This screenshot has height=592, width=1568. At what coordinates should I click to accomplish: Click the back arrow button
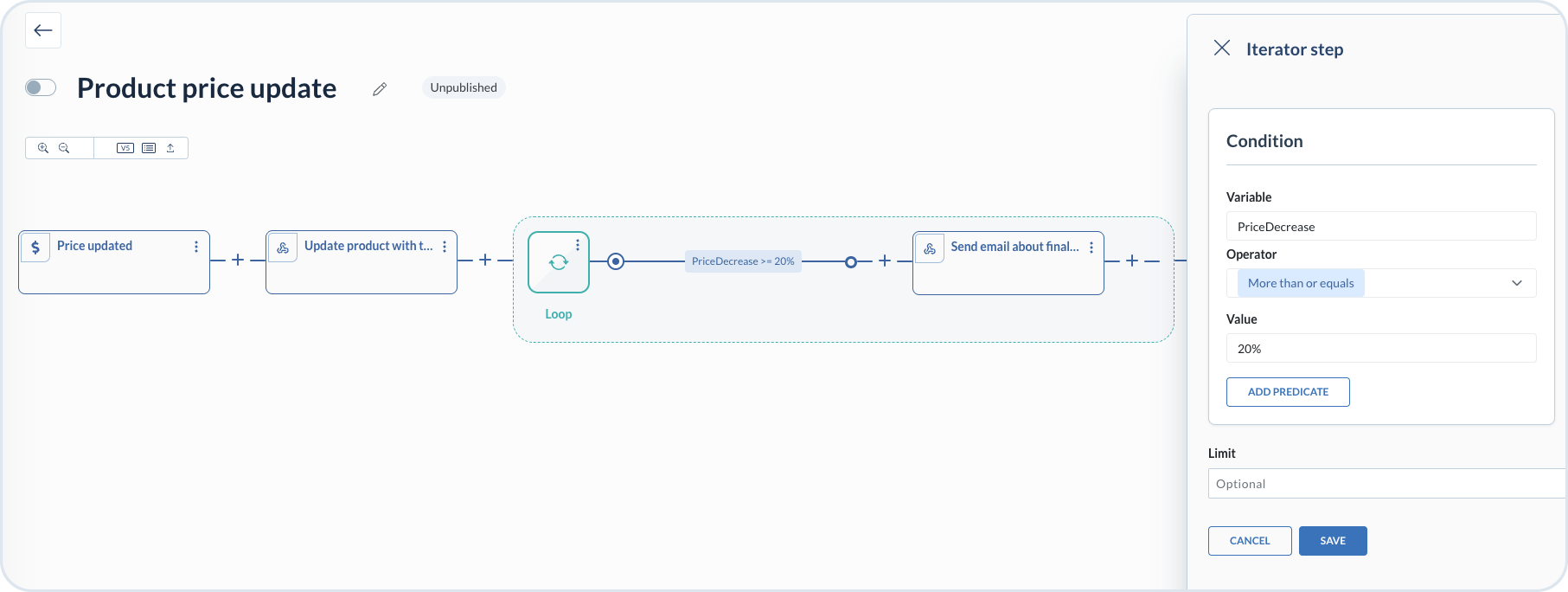pyautogui.click(x=43, y=31)
